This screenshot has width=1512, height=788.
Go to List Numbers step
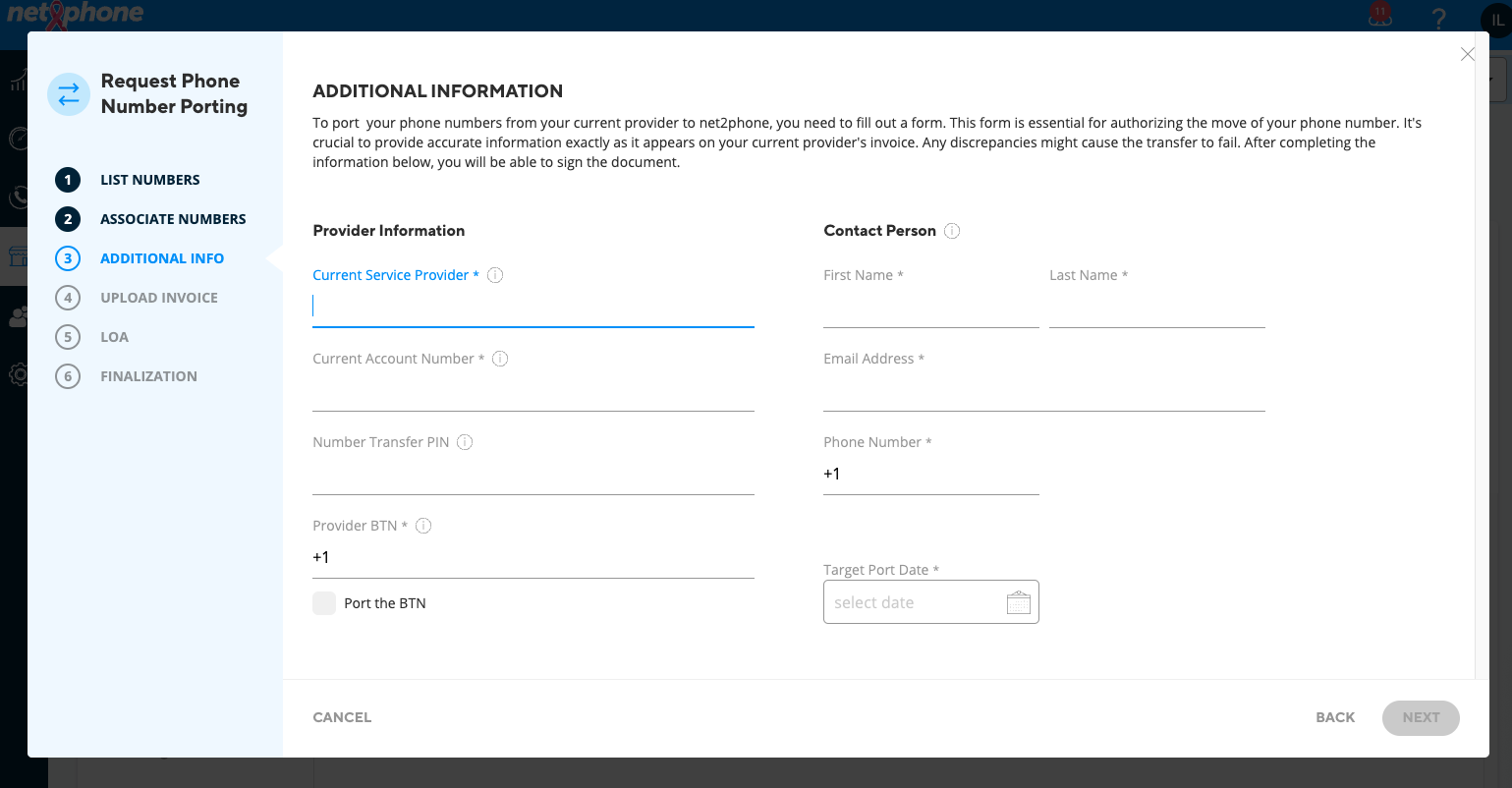[x=150, y=180]
